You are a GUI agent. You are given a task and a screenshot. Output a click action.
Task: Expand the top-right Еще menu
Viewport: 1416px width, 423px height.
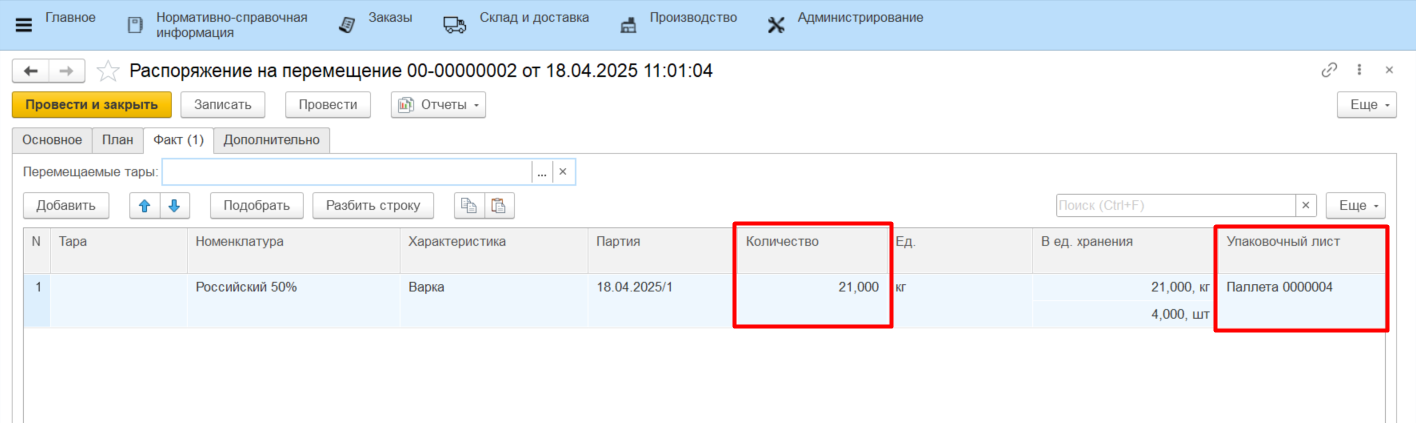[1366, 105]
